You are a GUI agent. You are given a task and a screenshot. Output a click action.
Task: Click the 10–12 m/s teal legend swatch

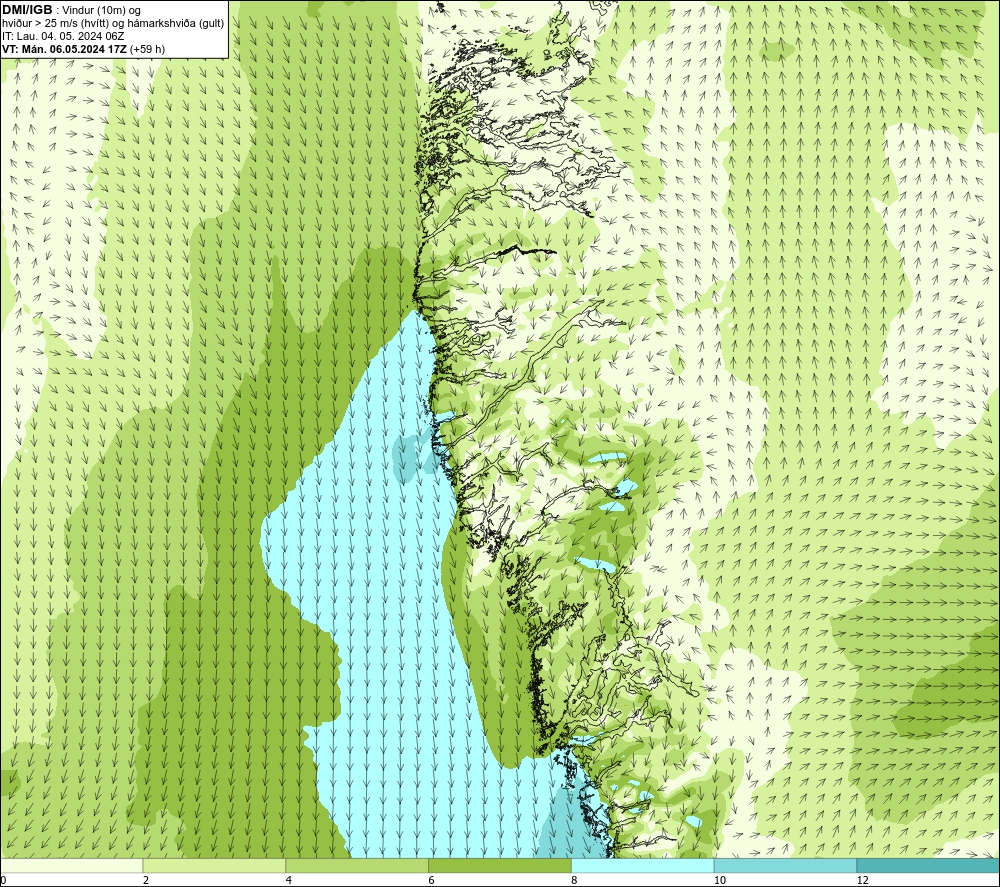pyautogui.click(x=785, y=865)
